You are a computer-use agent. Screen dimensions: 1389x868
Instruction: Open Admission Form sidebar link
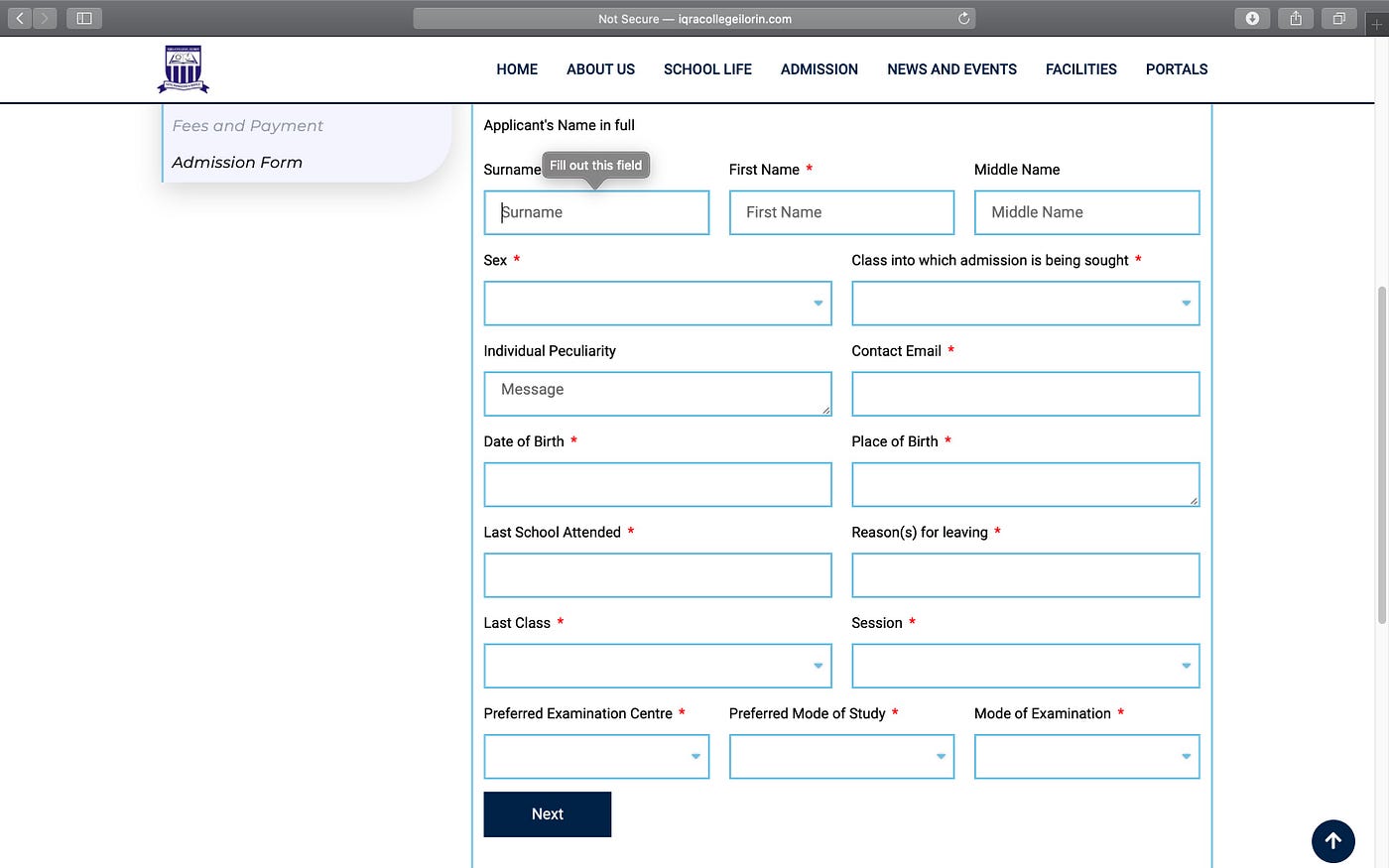click(237, 163)
